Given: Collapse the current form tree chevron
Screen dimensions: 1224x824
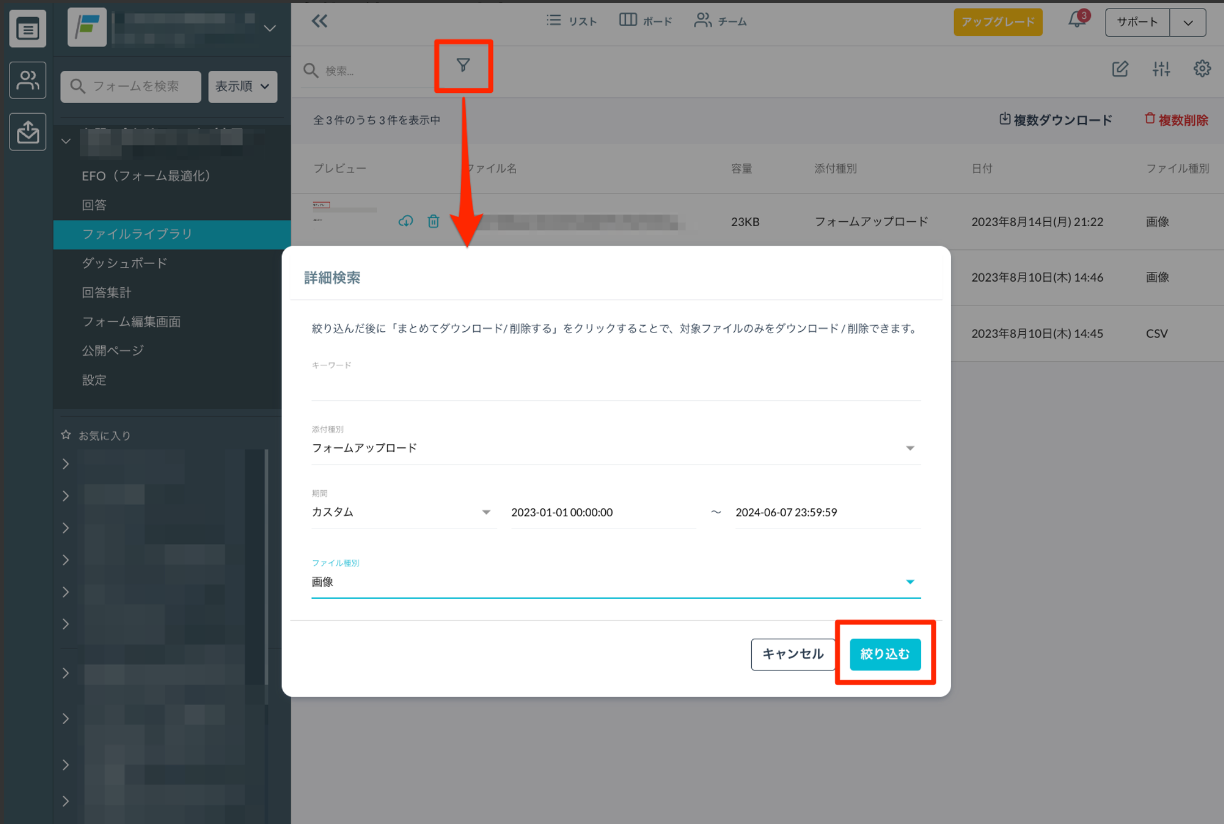Looking at the screenshot, I should tap(66, 142).
